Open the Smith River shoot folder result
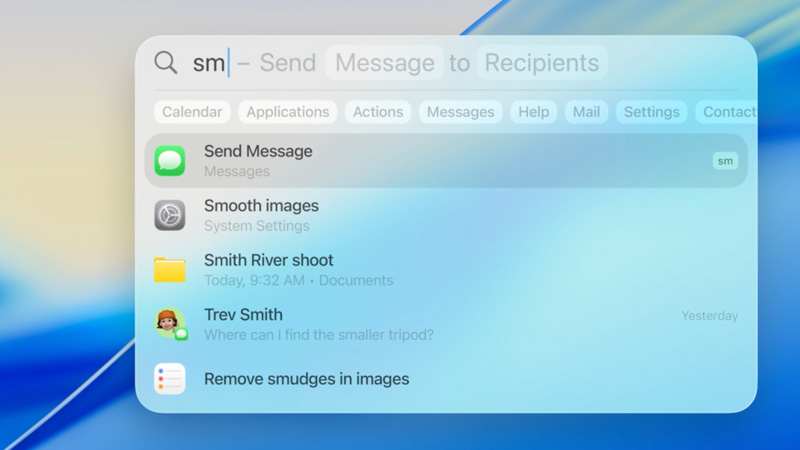This screenshot has height=450, width=800. point(446,270)
